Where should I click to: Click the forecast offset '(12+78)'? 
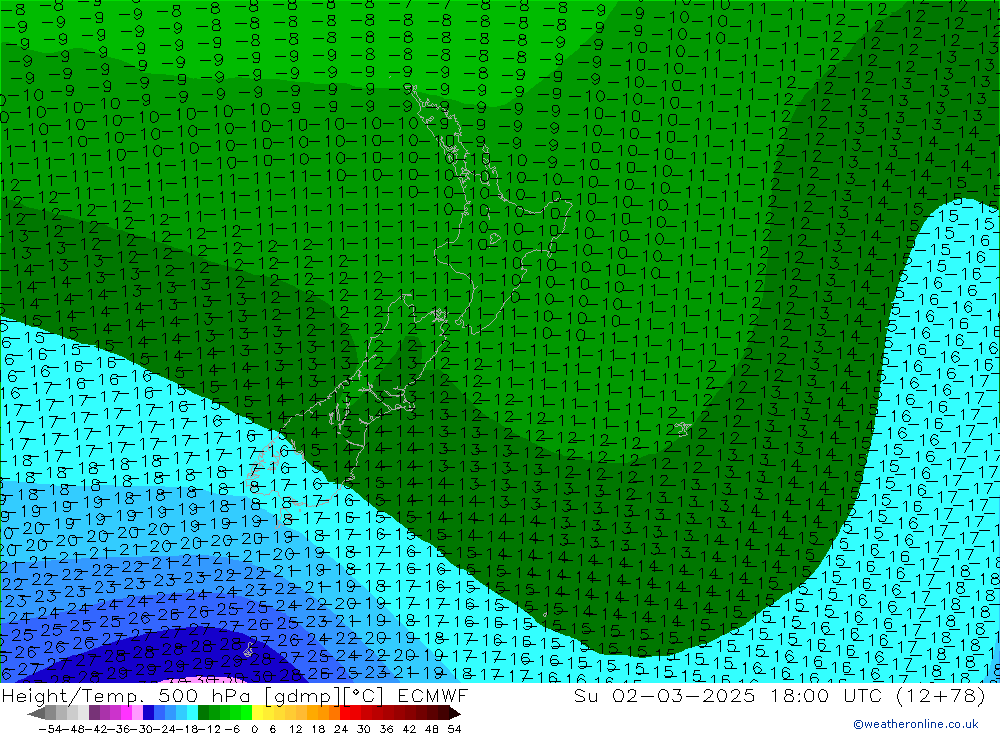click(941, 695)
